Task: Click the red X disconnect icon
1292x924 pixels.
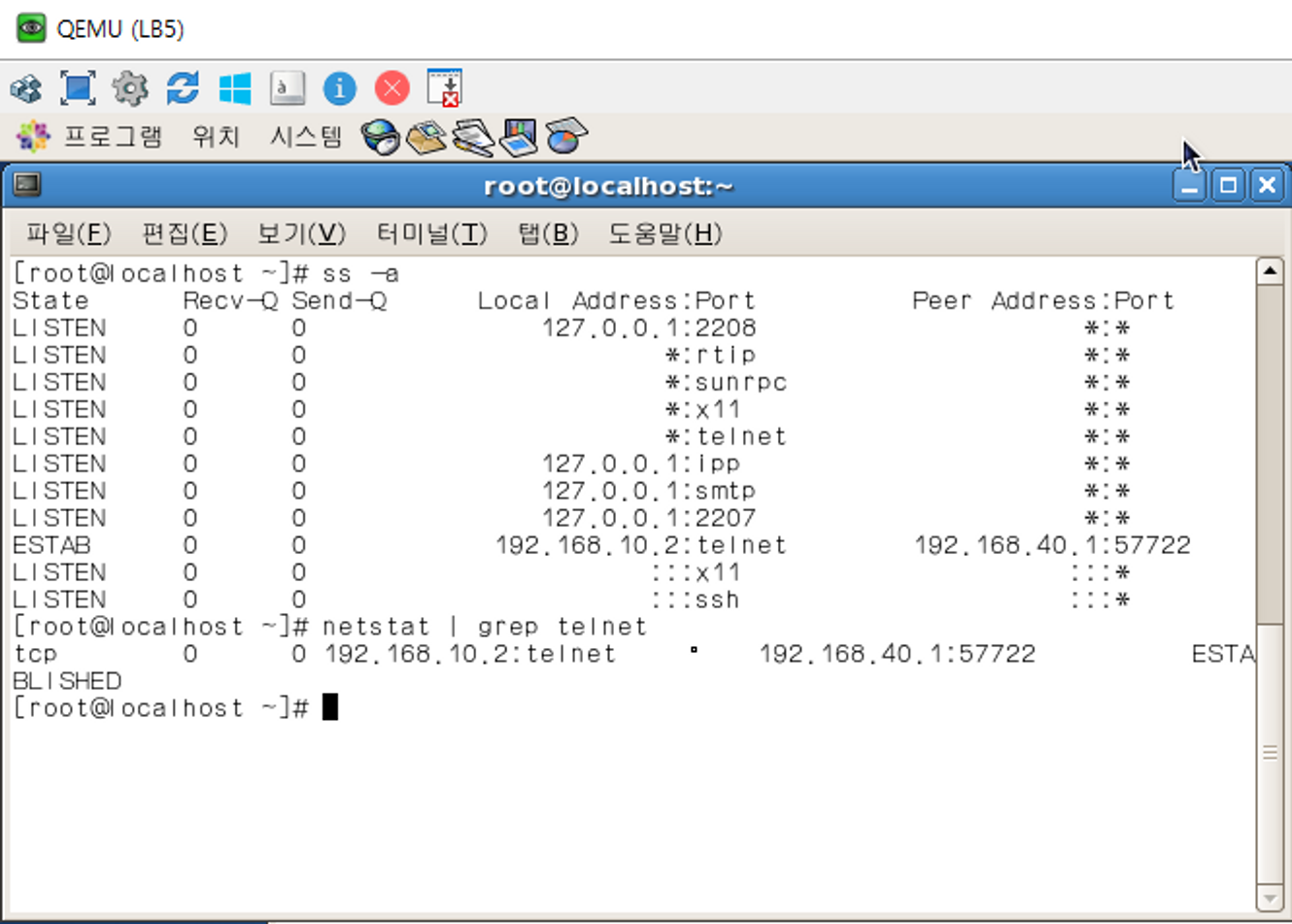Action: click(x=391, y=88)
